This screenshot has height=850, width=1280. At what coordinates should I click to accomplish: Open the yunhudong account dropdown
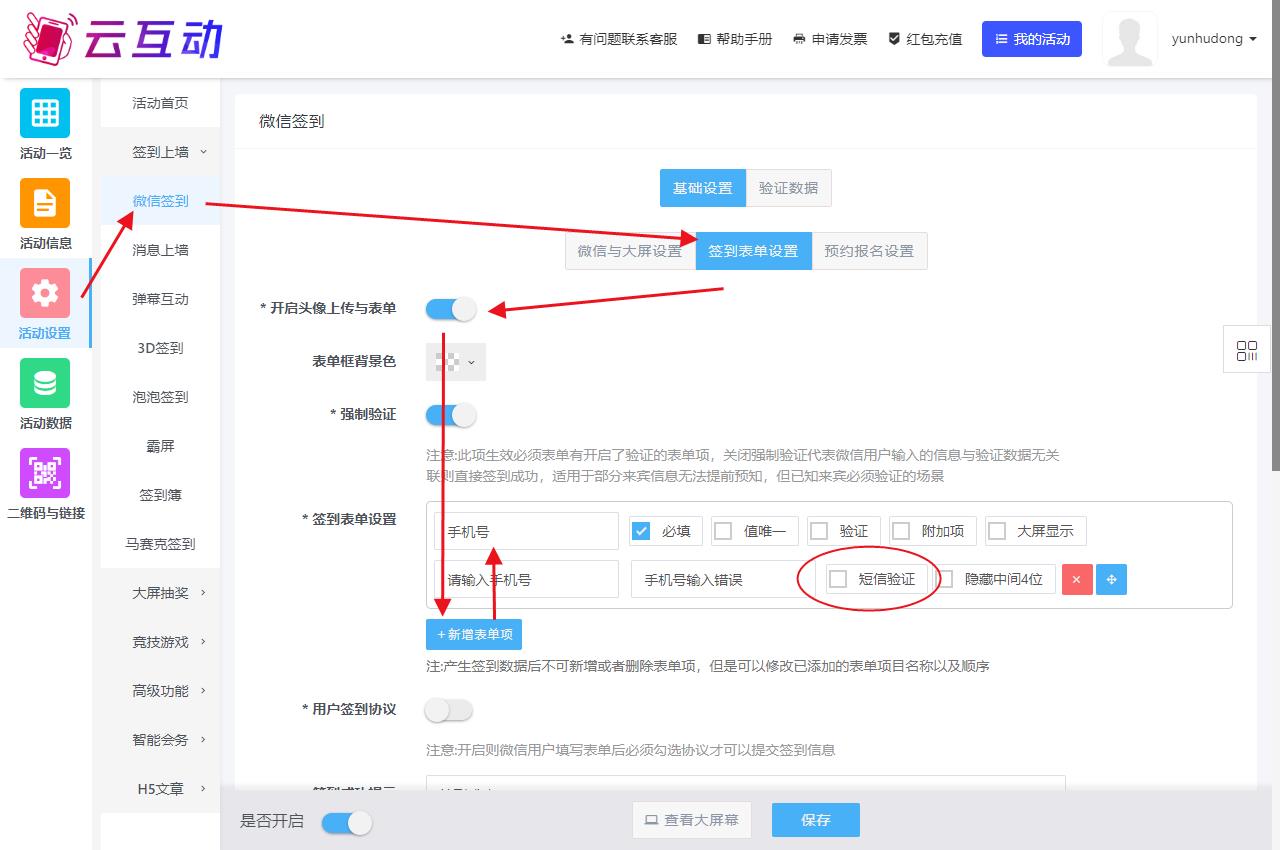coord(1213,39)
